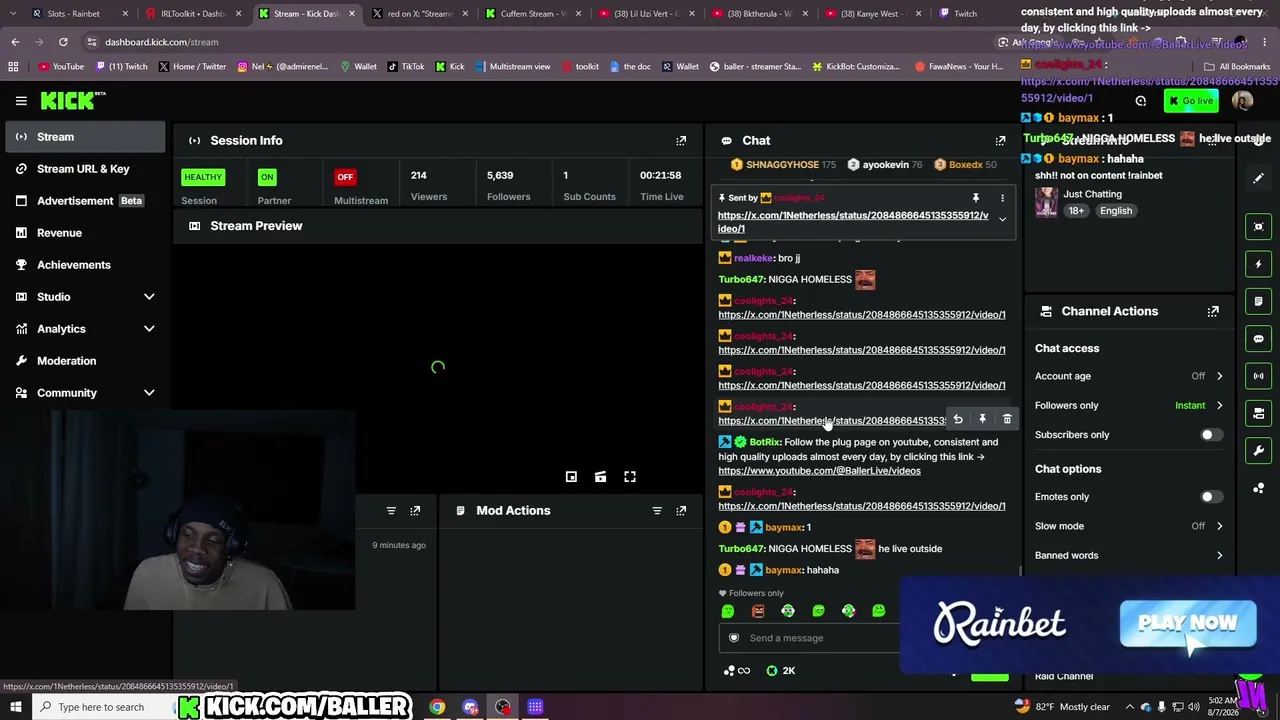
Task: Click the BotRix username in chat
Action: click(x=764, y=442)
